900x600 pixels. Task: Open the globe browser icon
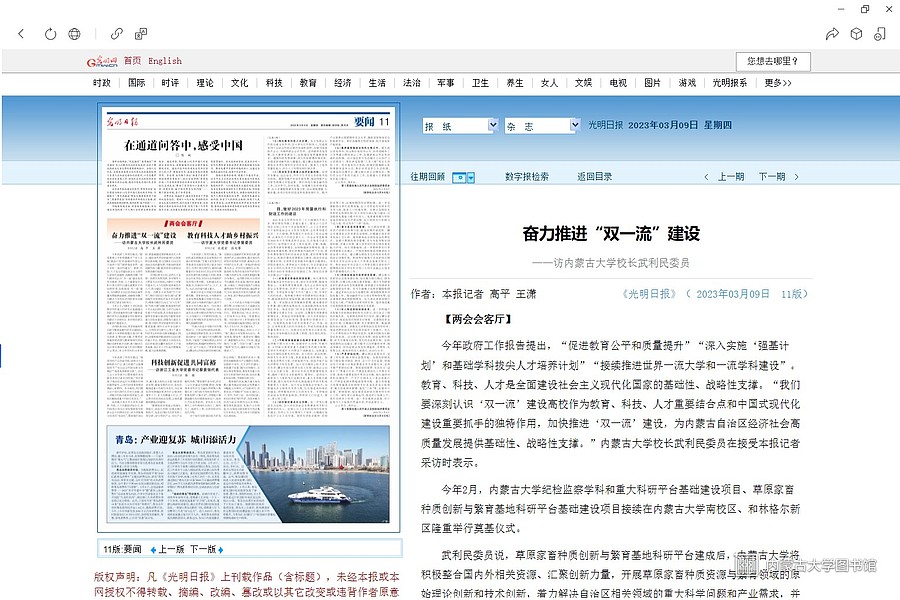(x=75, y=34)
